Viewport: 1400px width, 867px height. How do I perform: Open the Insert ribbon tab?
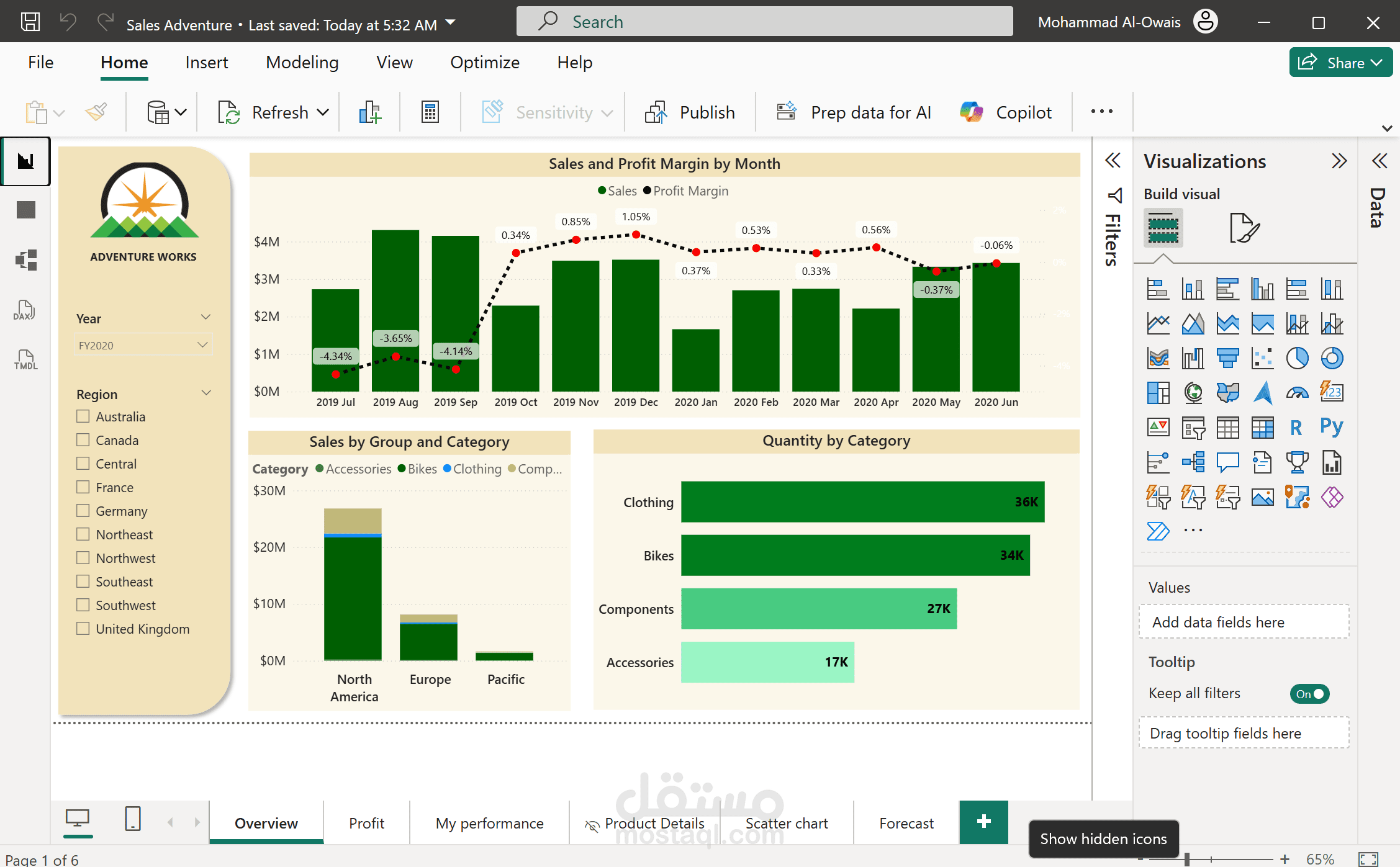point(207,63)
